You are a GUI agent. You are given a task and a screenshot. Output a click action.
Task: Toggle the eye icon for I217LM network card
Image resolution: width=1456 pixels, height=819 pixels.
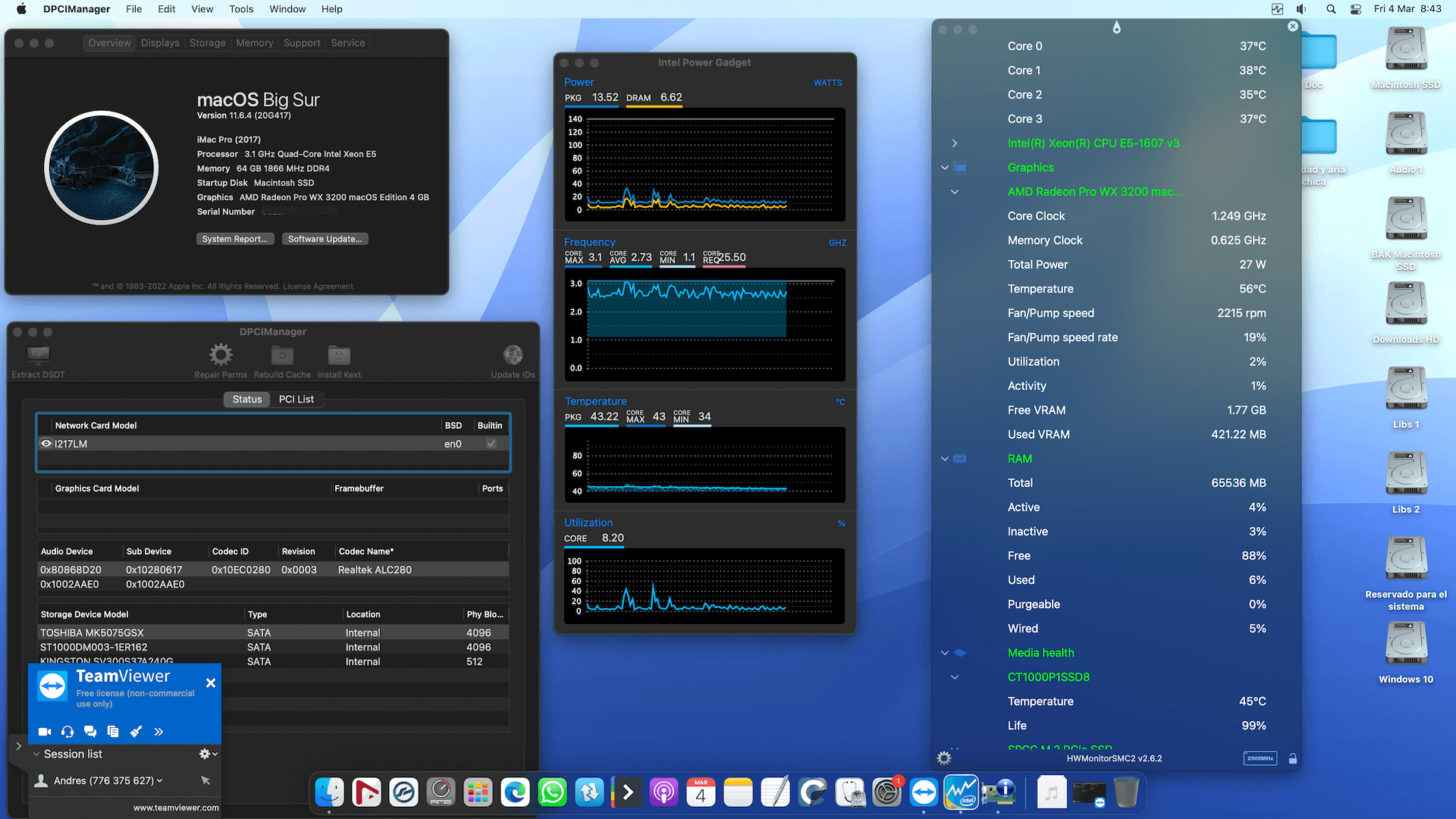point(46,444)
